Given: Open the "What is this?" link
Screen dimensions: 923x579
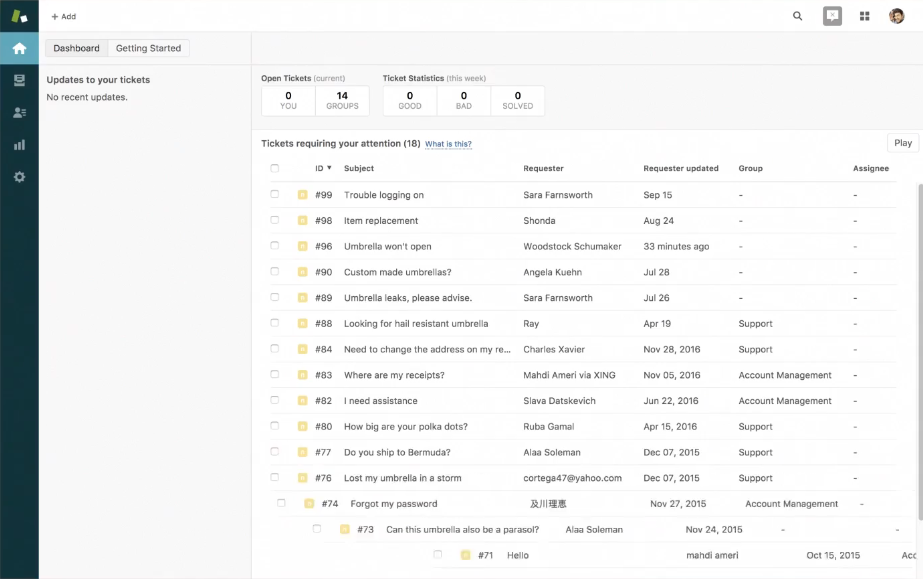Looking at the screenshot, I should (x=448, y=144).
